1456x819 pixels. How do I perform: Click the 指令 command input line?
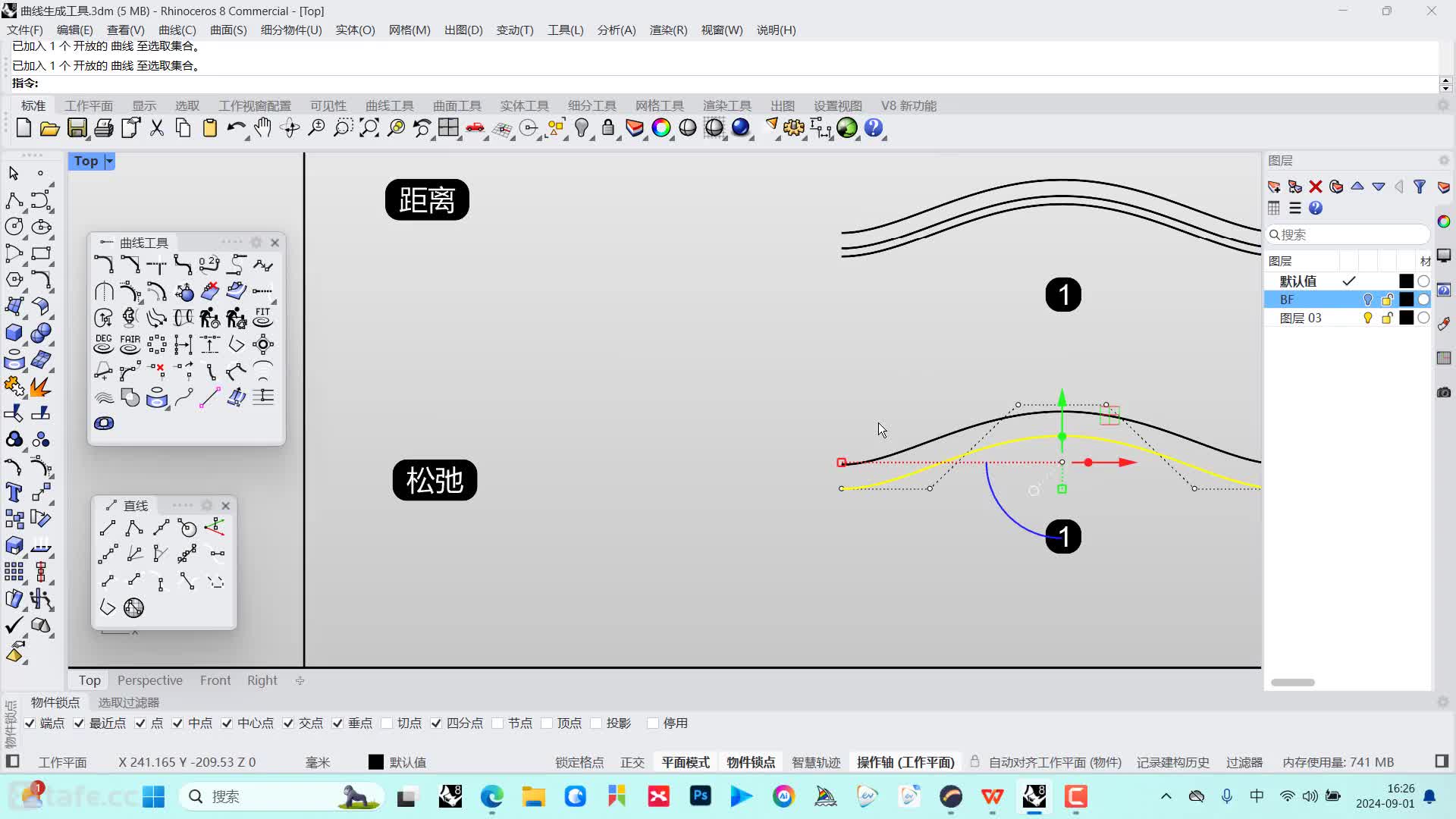pyautogui.click(x=724, y=83)
